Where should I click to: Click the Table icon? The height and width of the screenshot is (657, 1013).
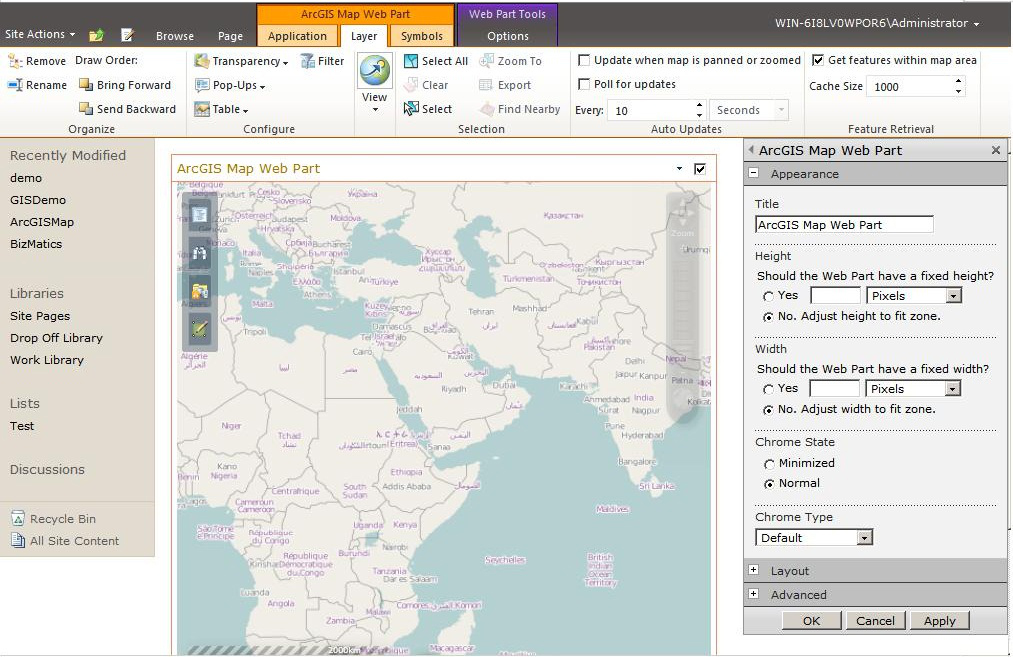point(202,109)
